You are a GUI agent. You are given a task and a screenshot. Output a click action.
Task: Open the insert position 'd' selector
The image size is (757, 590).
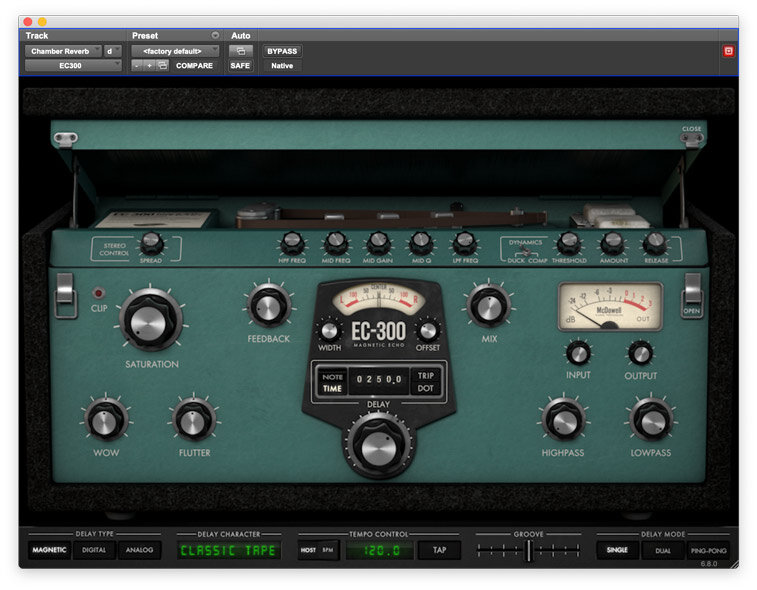tap(112, 51)
